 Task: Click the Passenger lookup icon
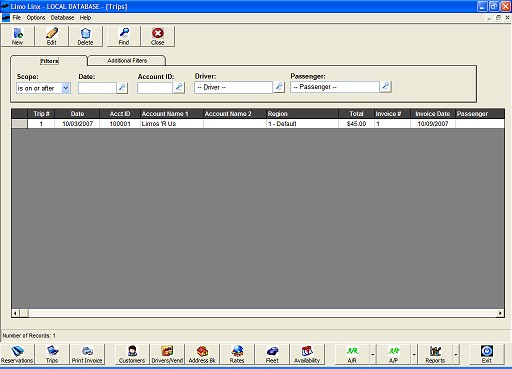(x=386, y=87)
